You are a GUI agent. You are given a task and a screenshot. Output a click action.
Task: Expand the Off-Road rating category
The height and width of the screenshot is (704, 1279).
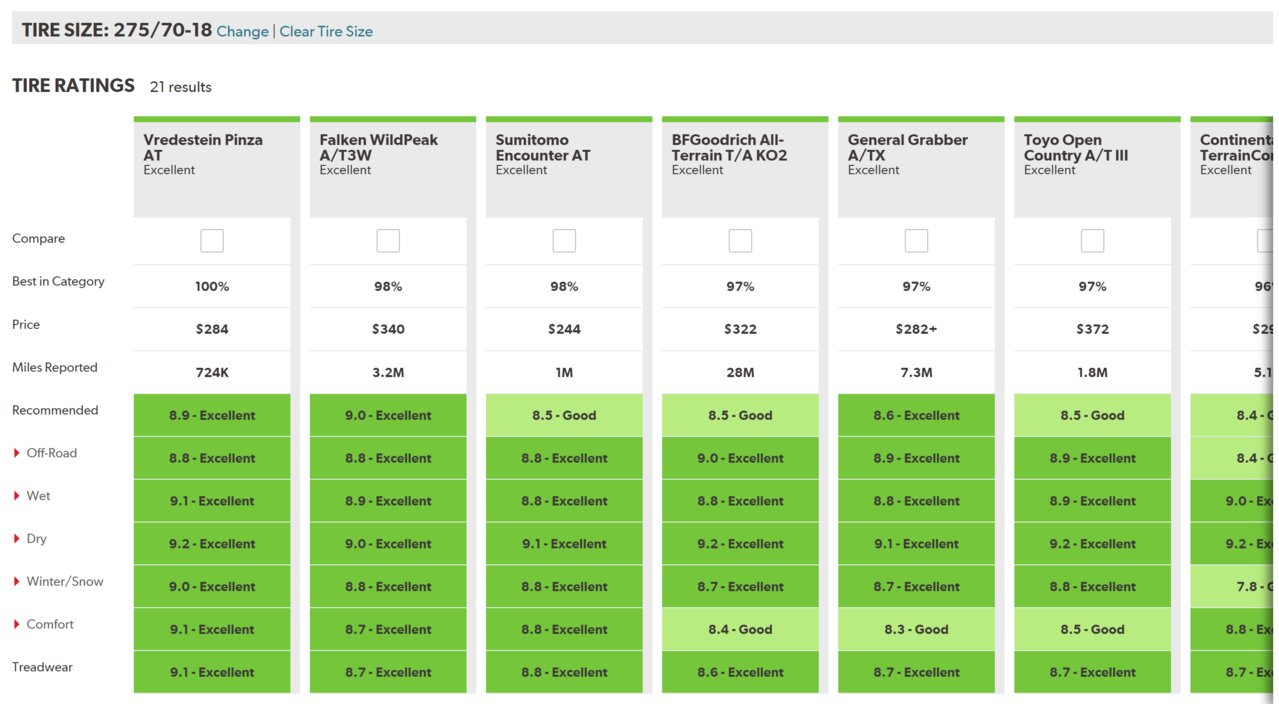click(45, 453)
